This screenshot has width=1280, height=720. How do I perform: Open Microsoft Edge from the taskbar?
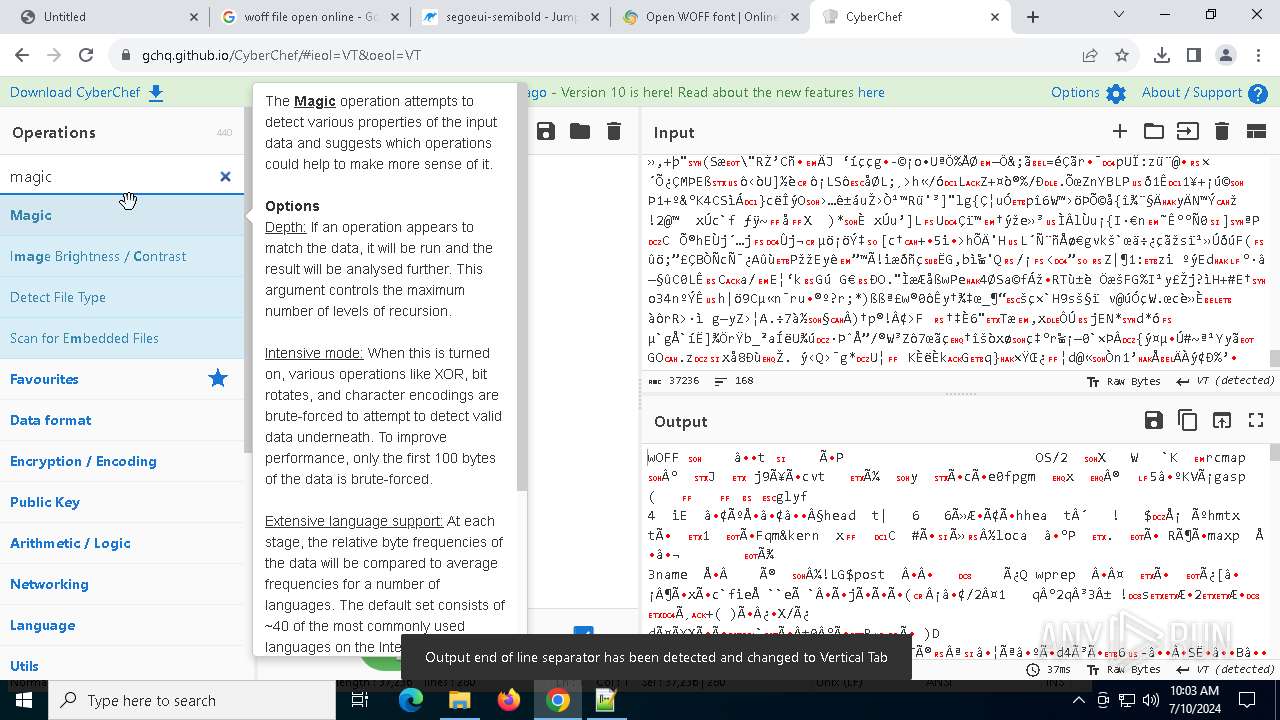coord(411,700)
